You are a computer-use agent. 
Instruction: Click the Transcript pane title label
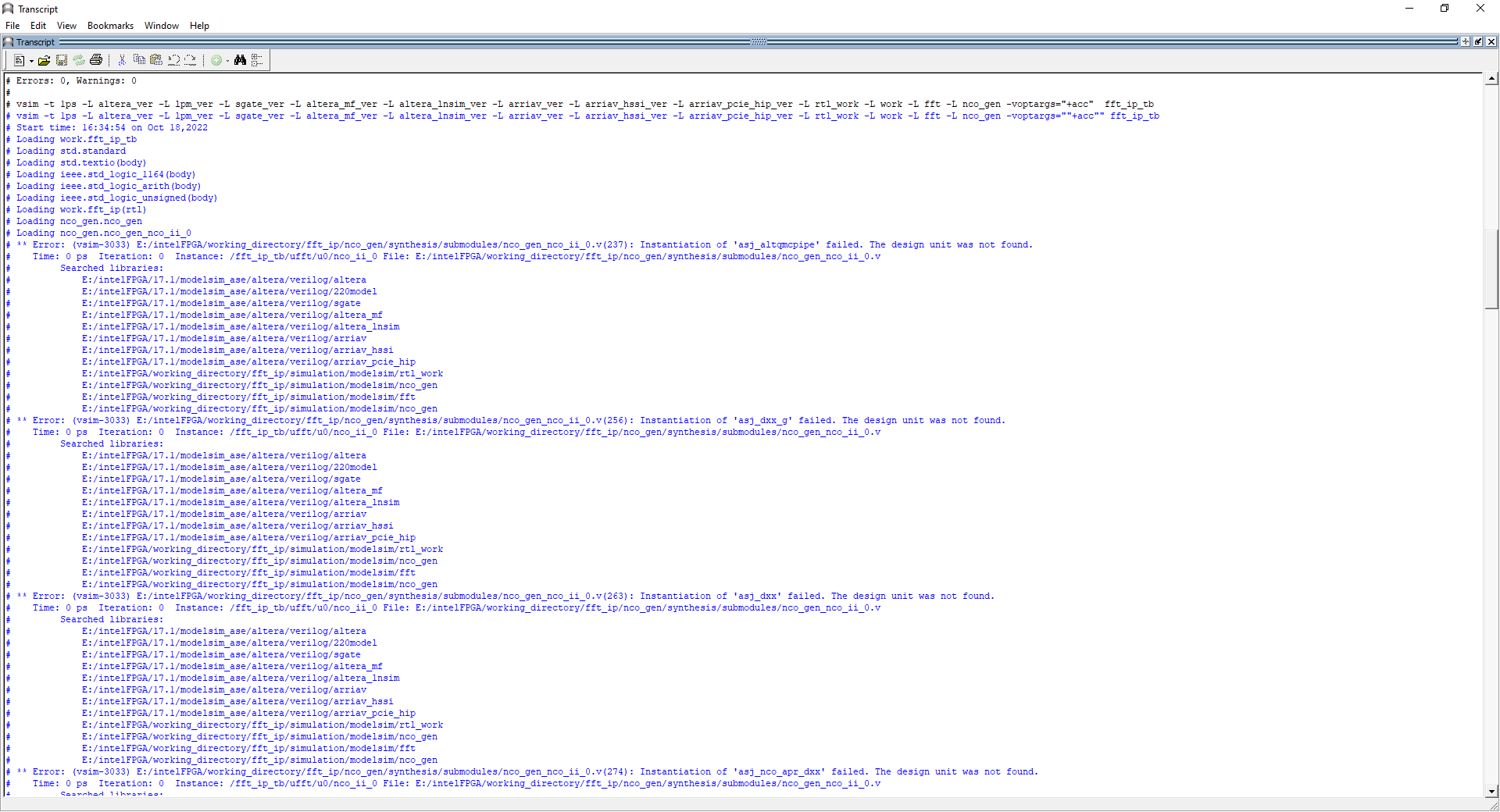click(x=35, y=41)
